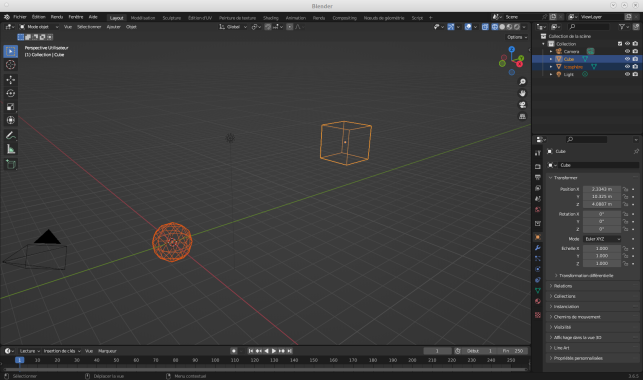Activate the Rotate tool
643x380 pixels.
tap(11, 93)
